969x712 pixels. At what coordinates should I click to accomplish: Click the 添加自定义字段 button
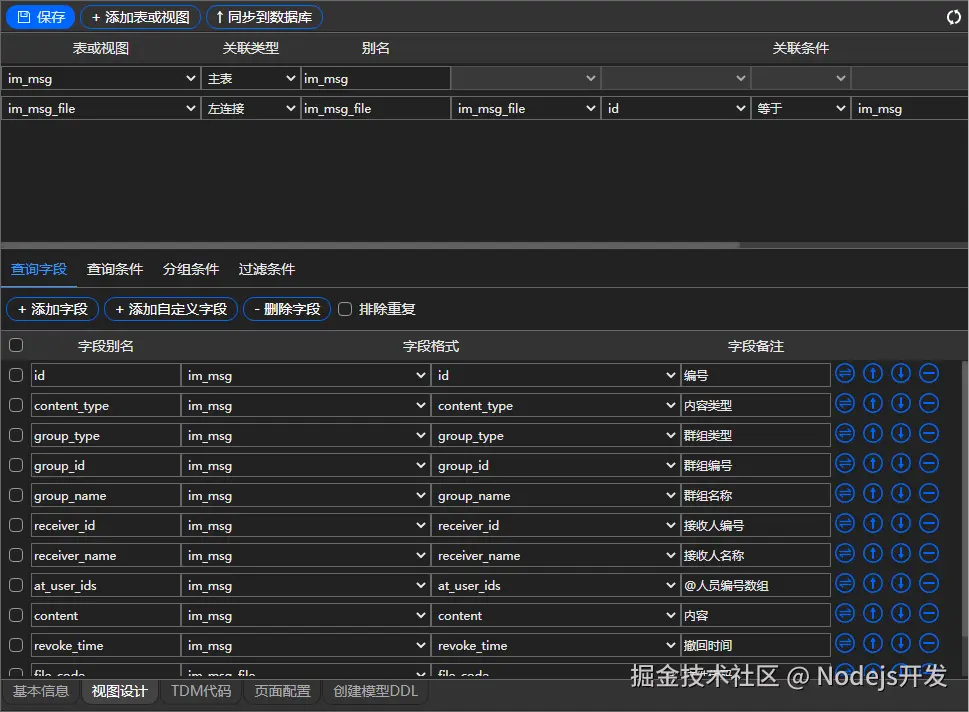coord(170,309)
